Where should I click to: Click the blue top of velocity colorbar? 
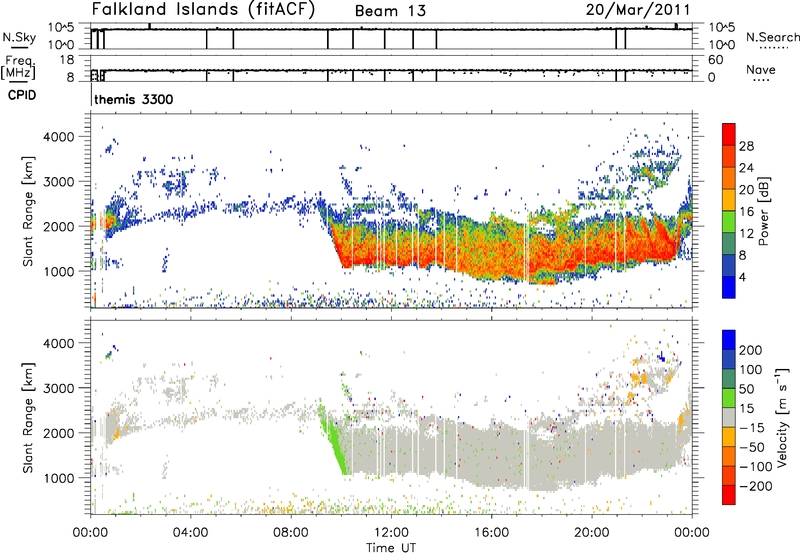(x=729, y=339)
